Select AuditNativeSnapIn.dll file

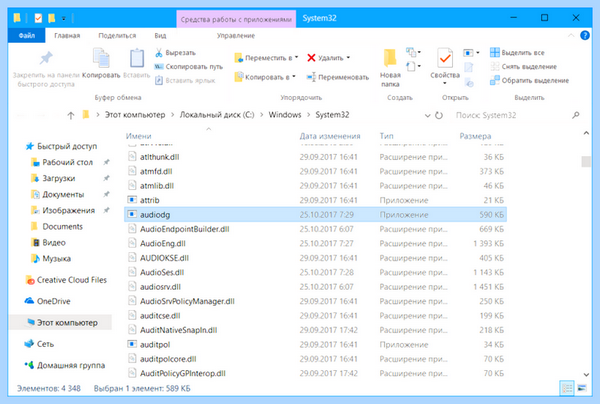[x=316, y=330]
